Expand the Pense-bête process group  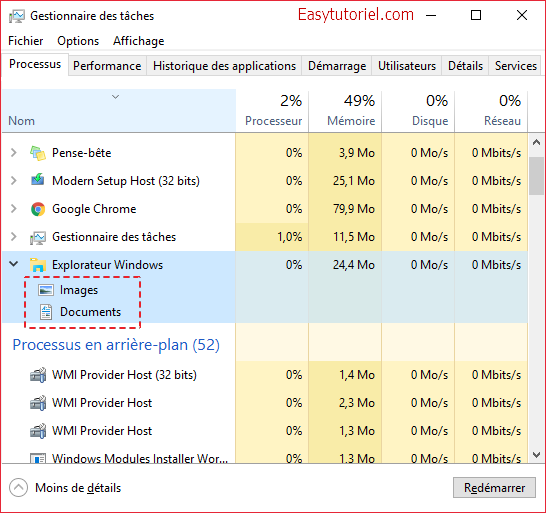pyautogui.click(x=14, y=153)
